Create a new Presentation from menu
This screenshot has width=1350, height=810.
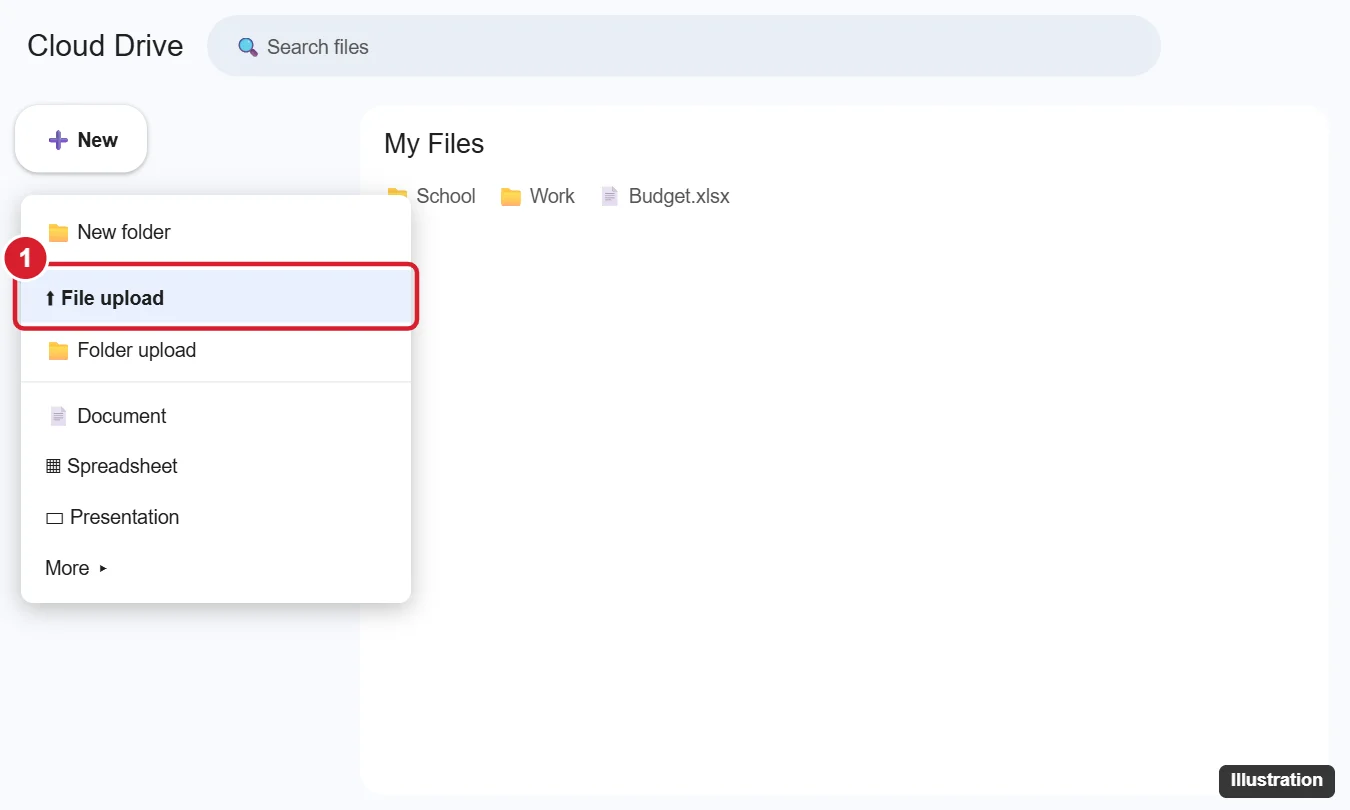[216, 517]
